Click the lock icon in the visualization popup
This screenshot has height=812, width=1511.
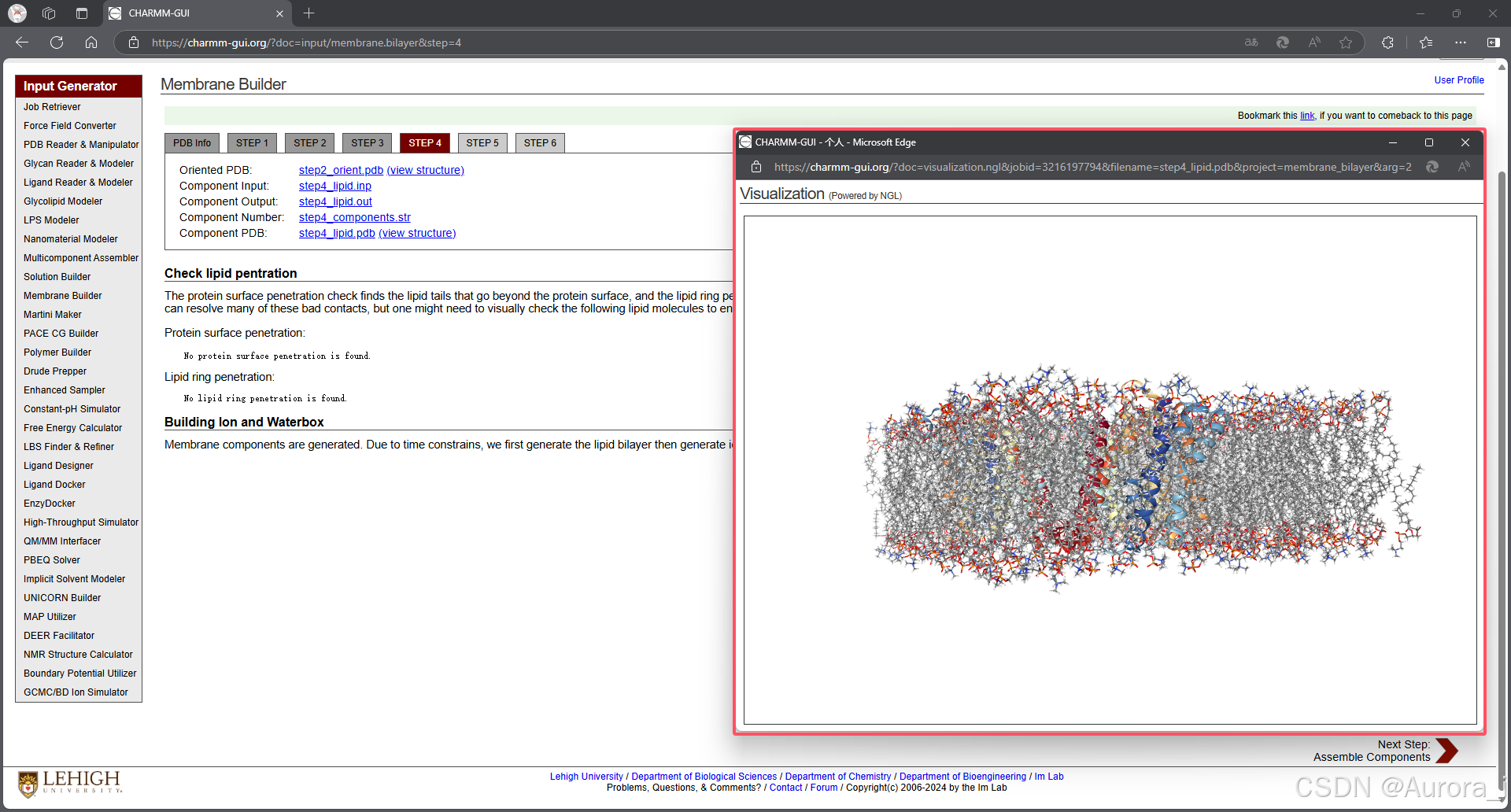coord(756,167)
